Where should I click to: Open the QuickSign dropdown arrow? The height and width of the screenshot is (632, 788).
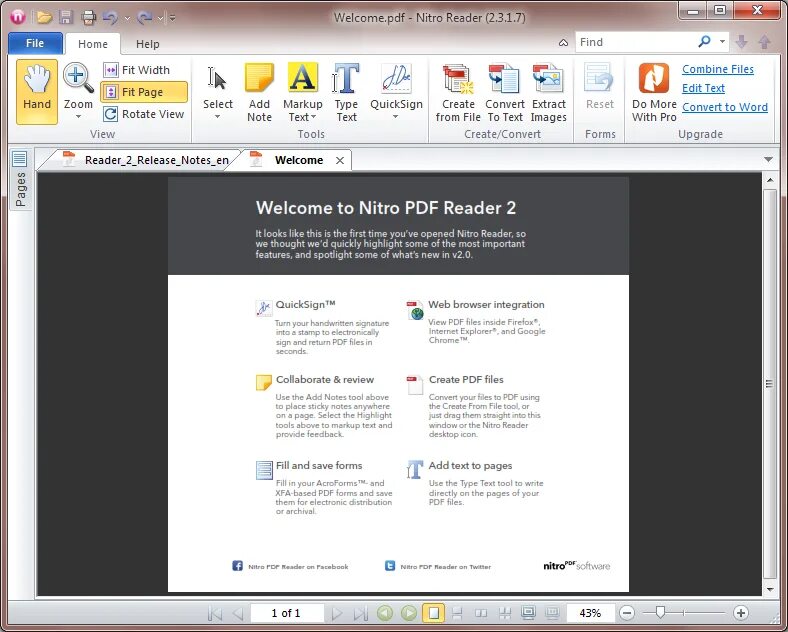click(396, 117)
